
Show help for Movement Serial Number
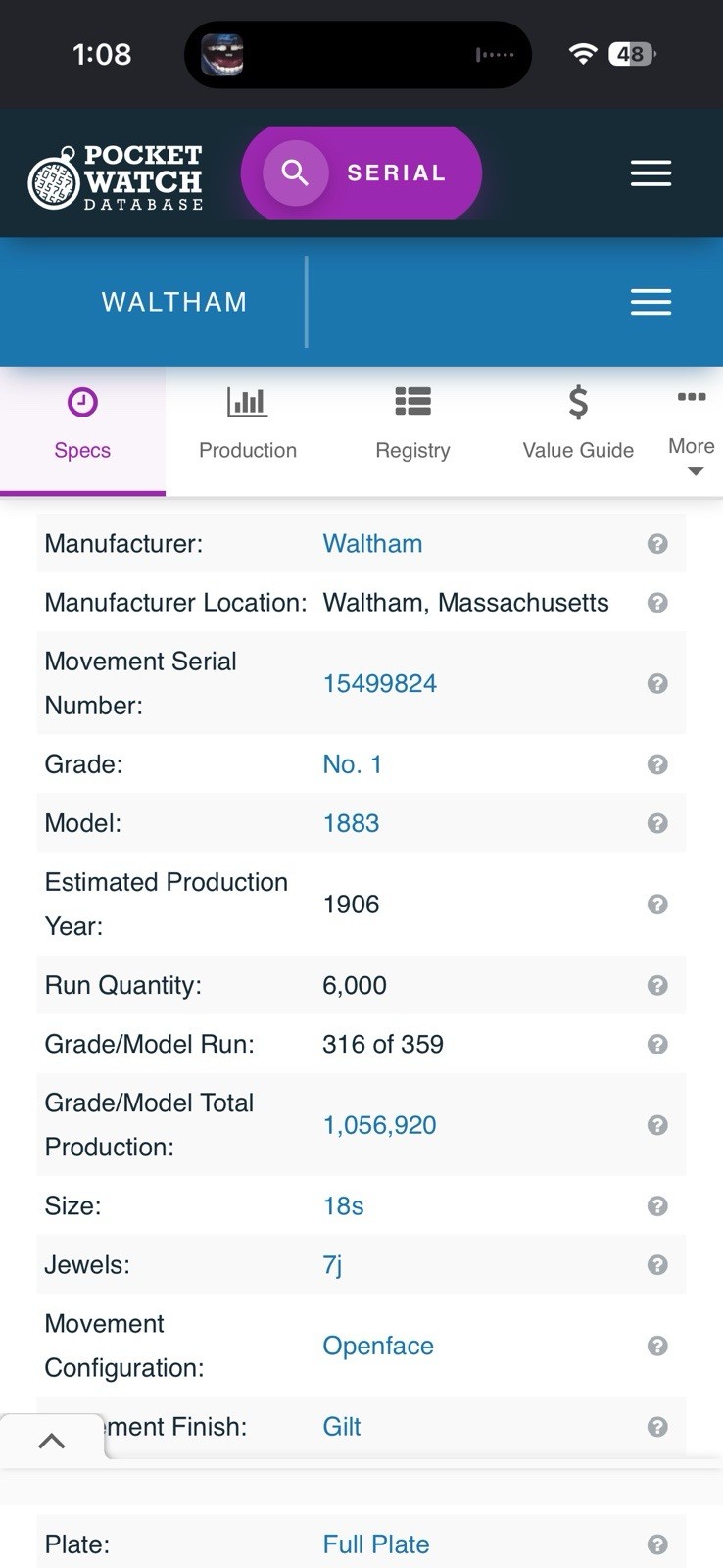click(657, 683)
